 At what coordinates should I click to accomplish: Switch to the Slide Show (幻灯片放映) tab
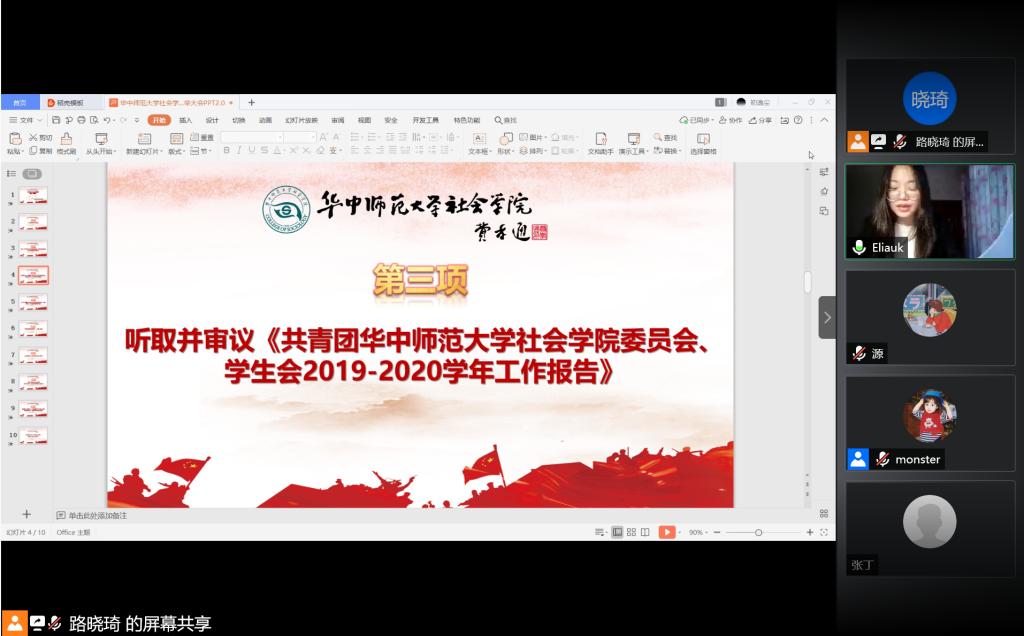[x=301, y=120]
